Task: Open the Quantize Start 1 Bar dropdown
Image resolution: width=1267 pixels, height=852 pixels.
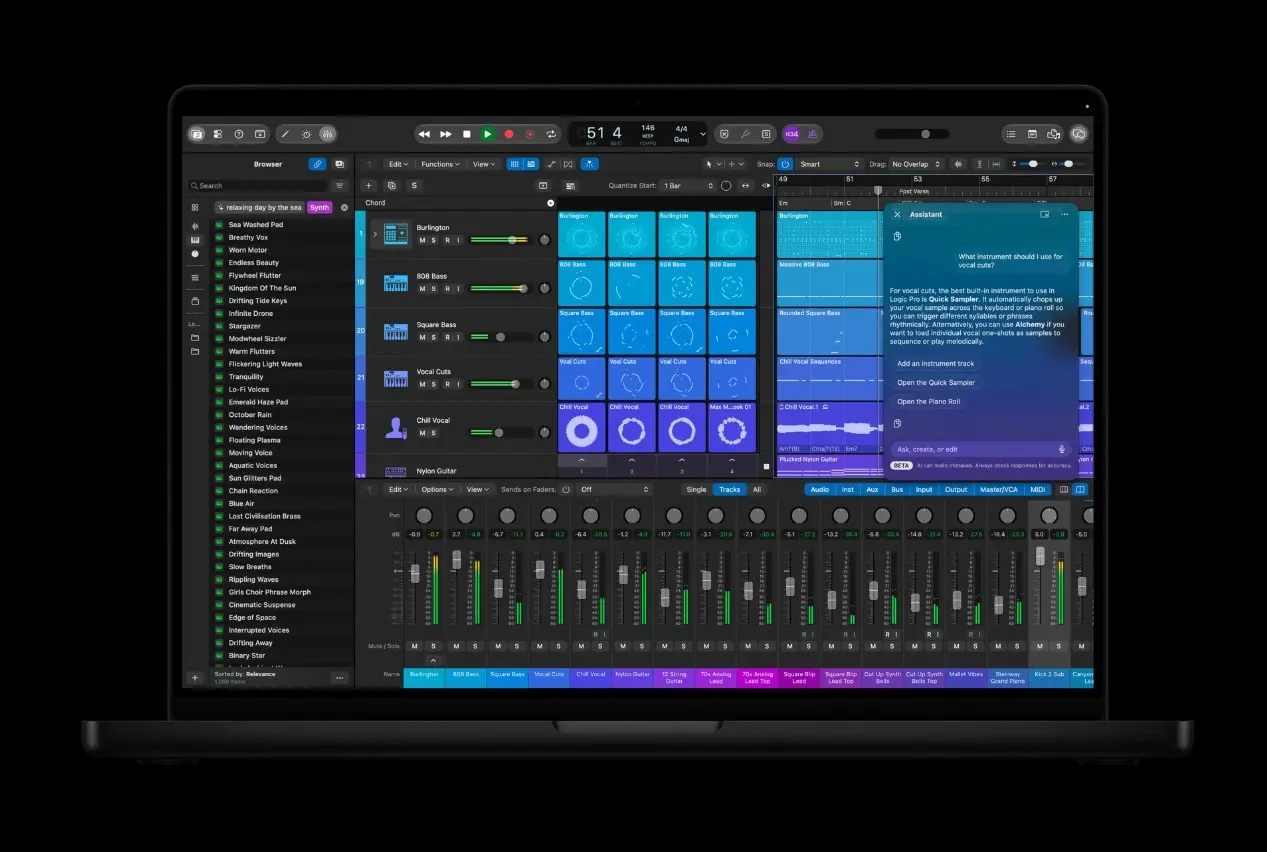Action: 689,186
